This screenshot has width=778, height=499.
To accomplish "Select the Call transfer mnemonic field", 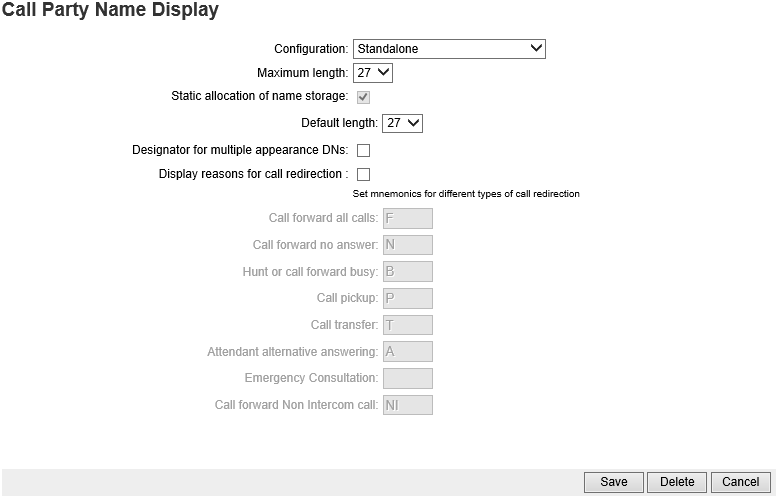I will [x=407, y=325].
